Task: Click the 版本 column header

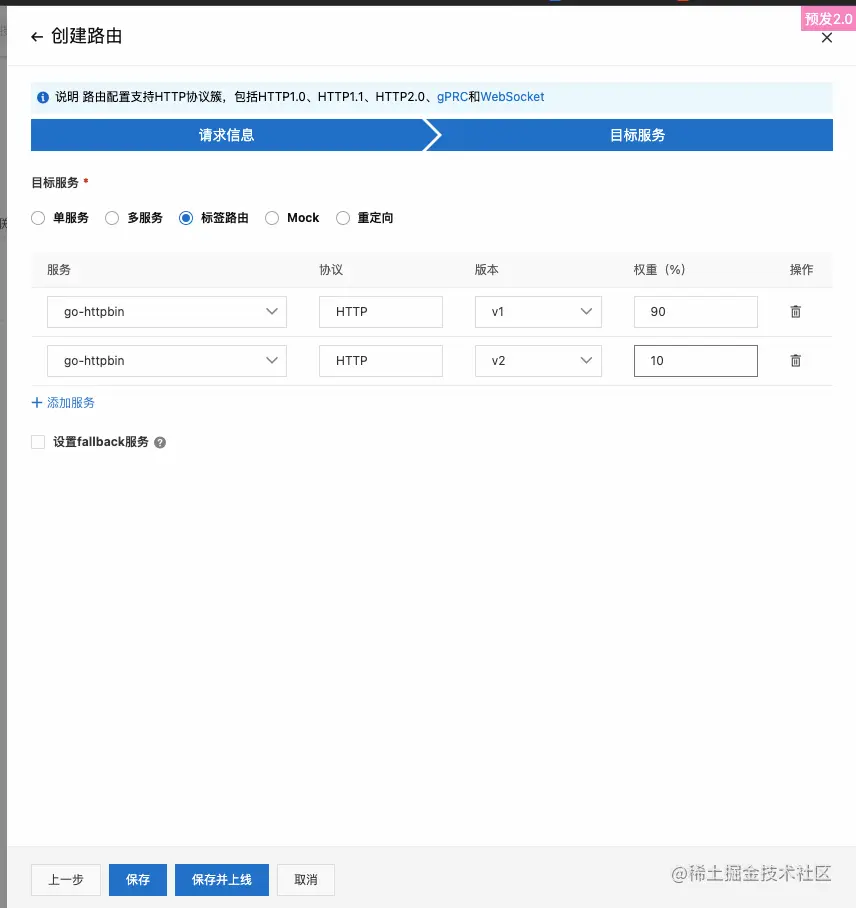Action: click(x=486, y=270)
